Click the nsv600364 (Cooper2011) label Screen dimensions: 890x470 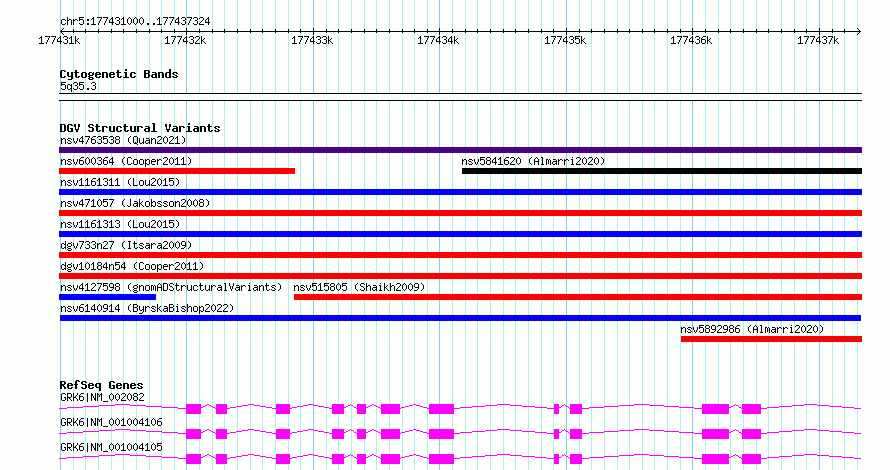pos(126,161)
